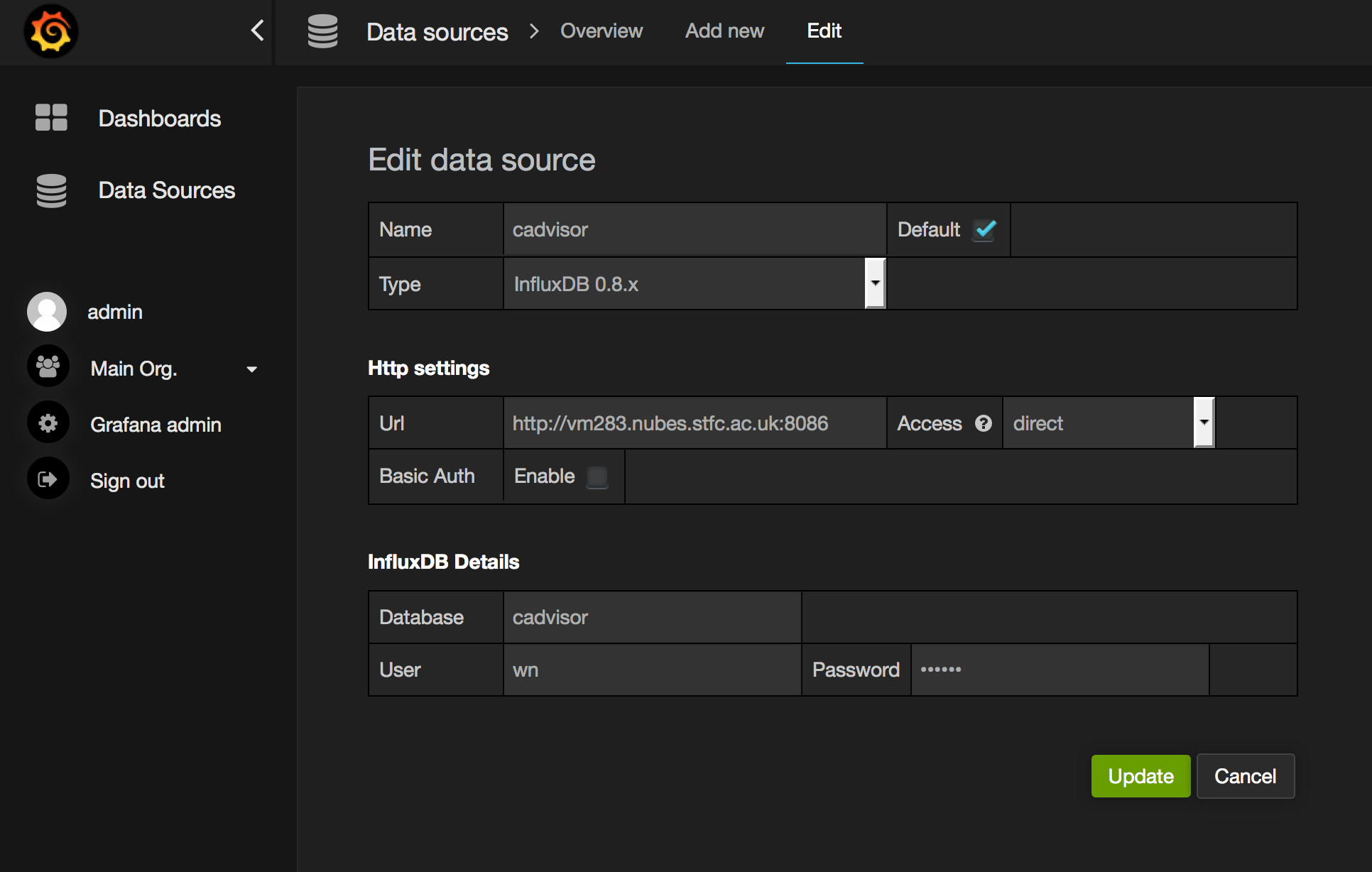Click the Type label

(x=400, y=284)
